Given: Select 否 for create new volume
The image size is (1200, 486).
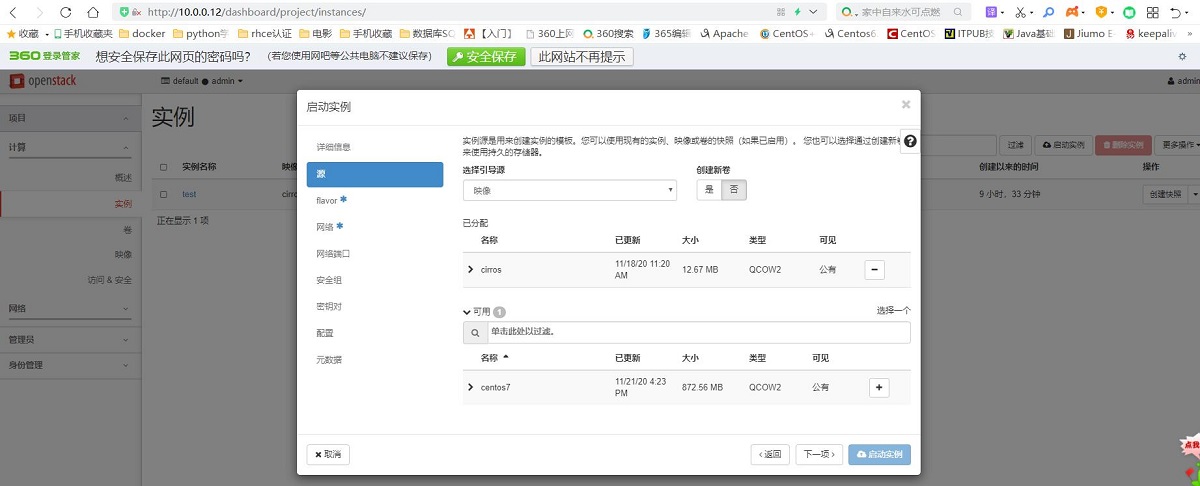Looking at the screenshot, I should point(734,189).
